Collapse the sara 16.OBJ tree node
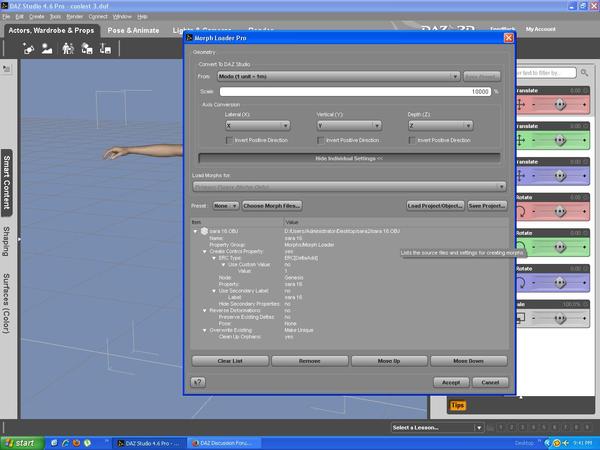600x450 pixels. (x=196, y=231)
